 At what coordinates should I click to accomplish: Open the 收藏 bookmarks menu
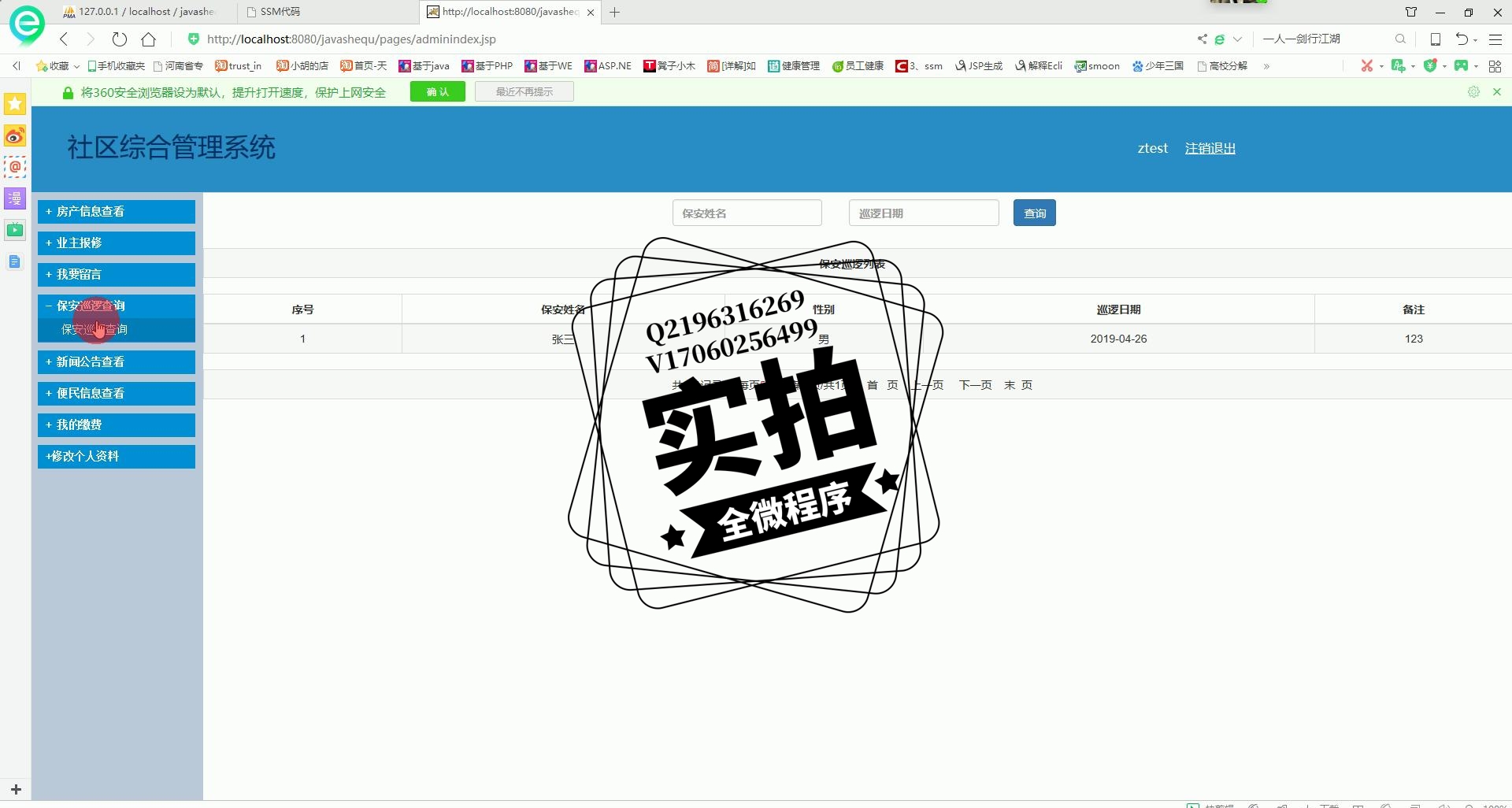(x=57, y=66)
